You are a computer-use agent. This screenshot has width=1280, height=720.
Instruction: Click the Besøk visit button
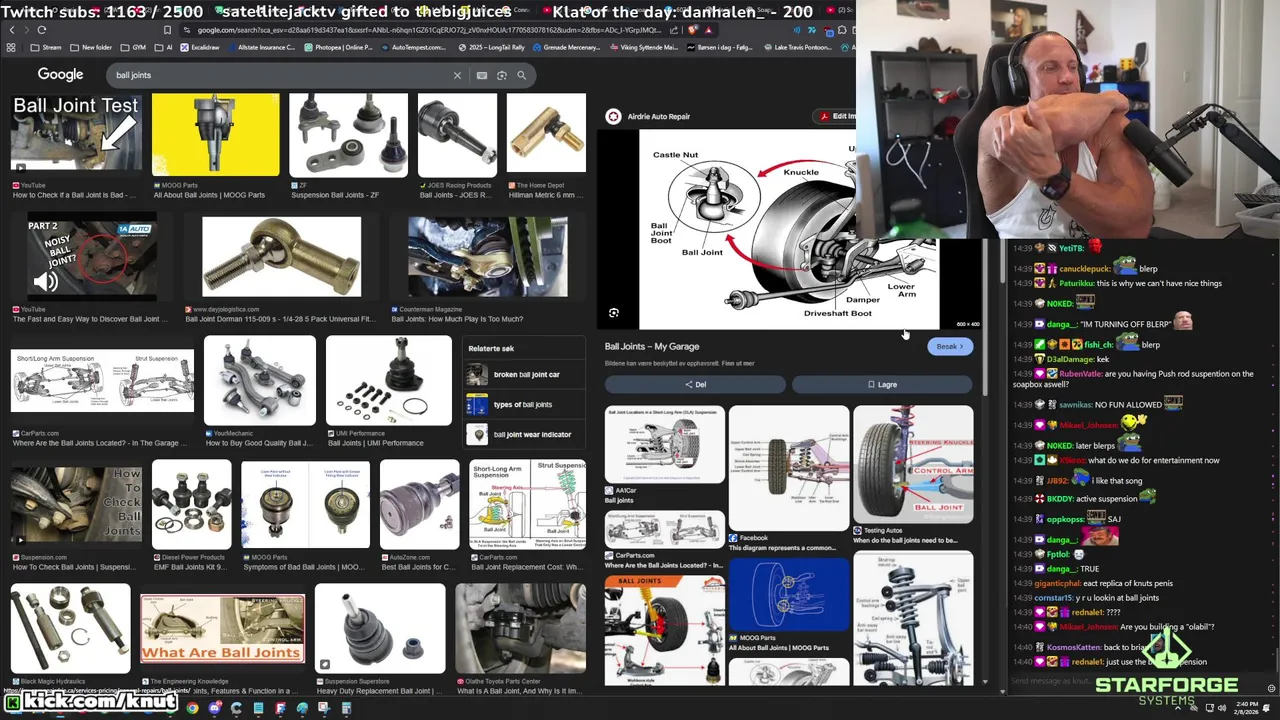click(x=949, y=346)
